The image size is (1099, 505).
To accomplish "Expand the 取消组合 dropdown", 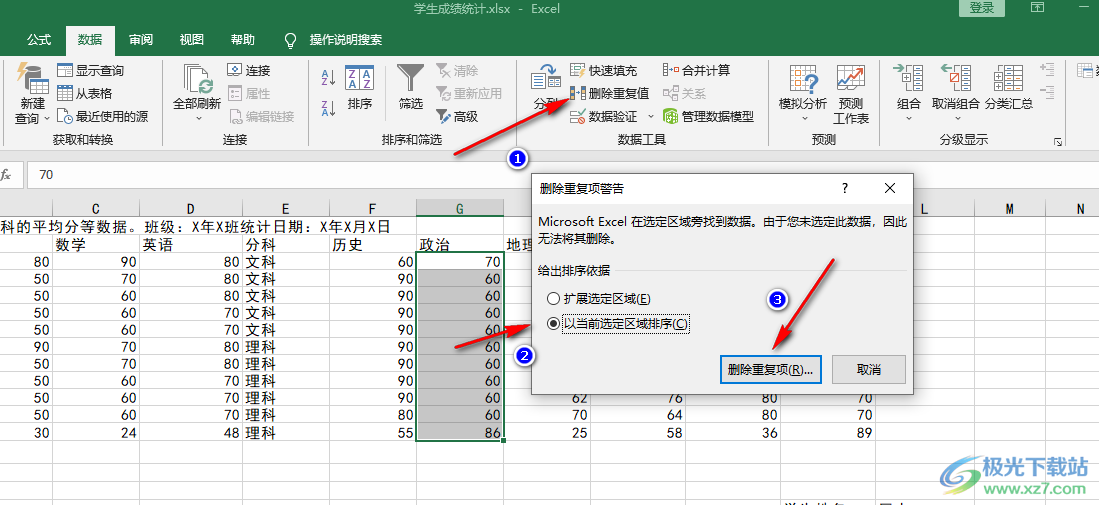I will click(x=955, y=118).
